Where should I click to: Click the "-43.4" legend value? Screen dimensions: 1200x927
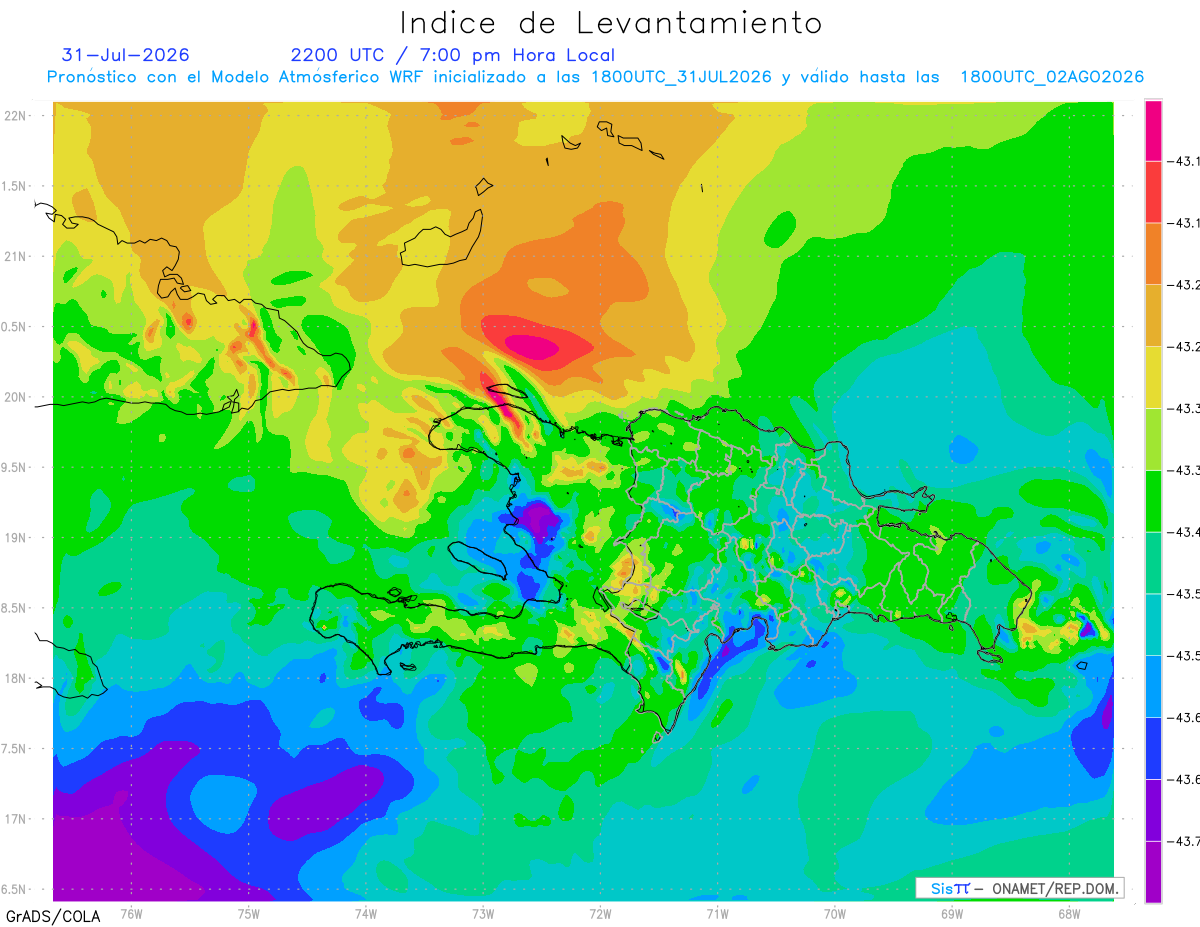1186,532
